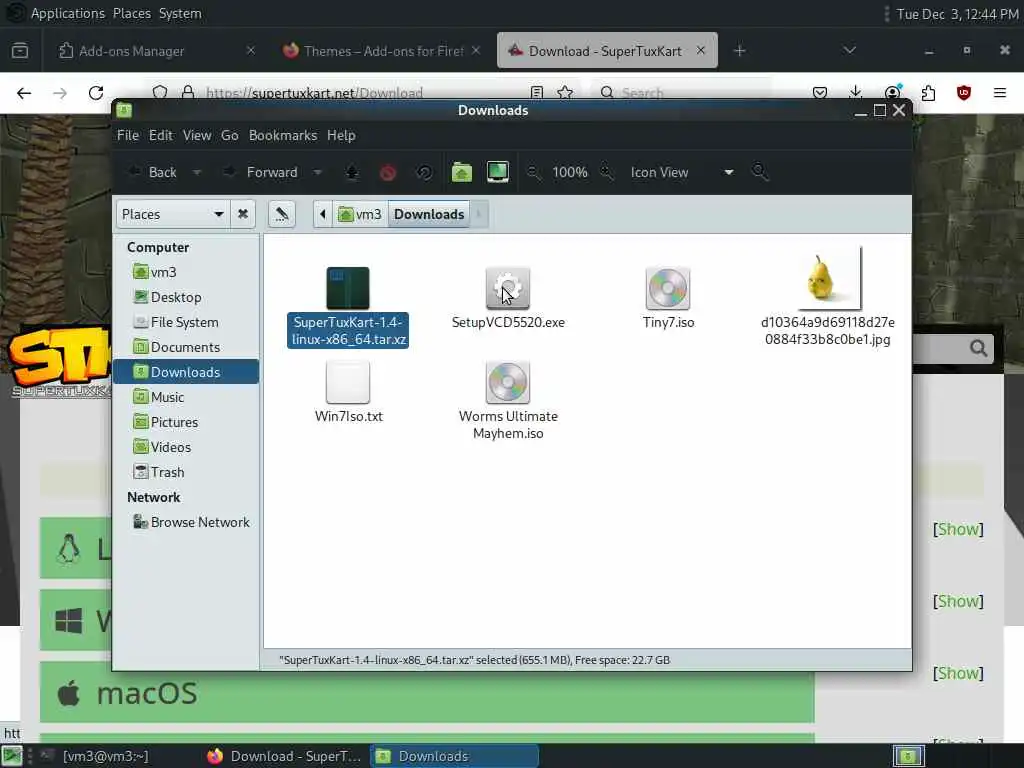Viewport: 1024px width, 768px height.
Task: Select Videos in the sidebar
Action: point(187,447)
